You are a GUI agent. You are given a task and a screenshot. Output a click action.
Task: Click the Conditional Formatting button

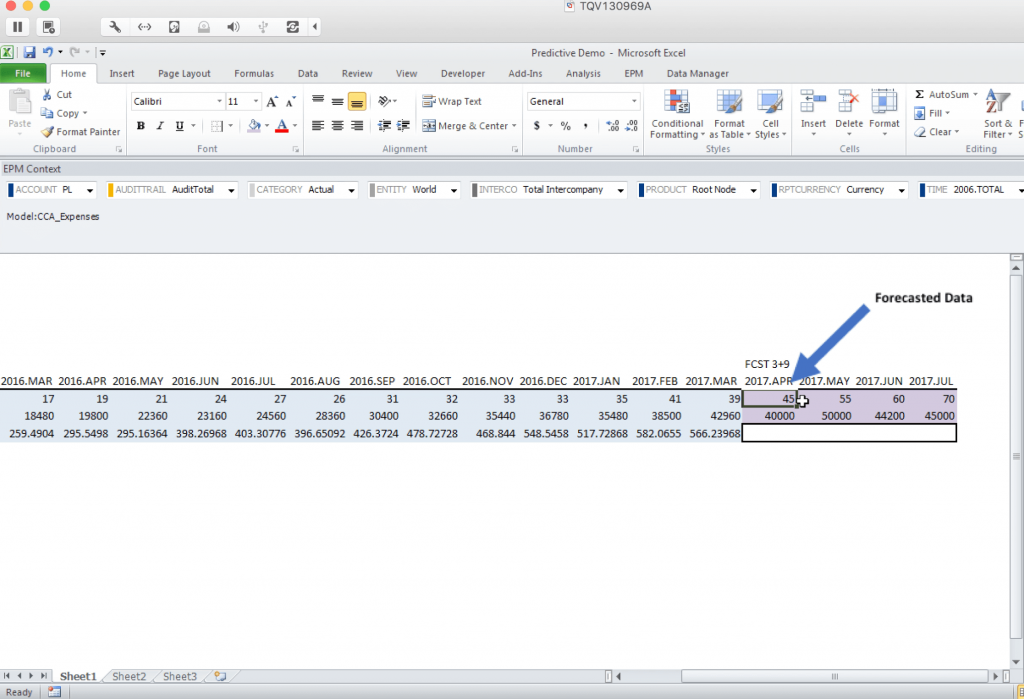677,114
